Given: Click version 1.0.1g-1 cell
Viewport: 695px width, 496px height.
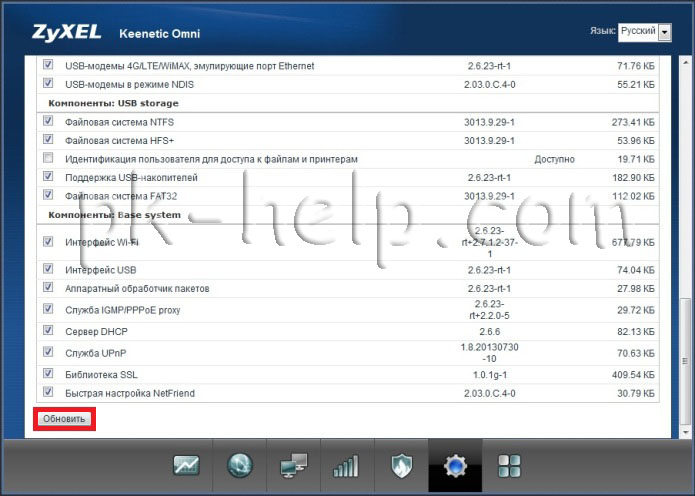Looking at the screenshot, I should pos(490,375).
